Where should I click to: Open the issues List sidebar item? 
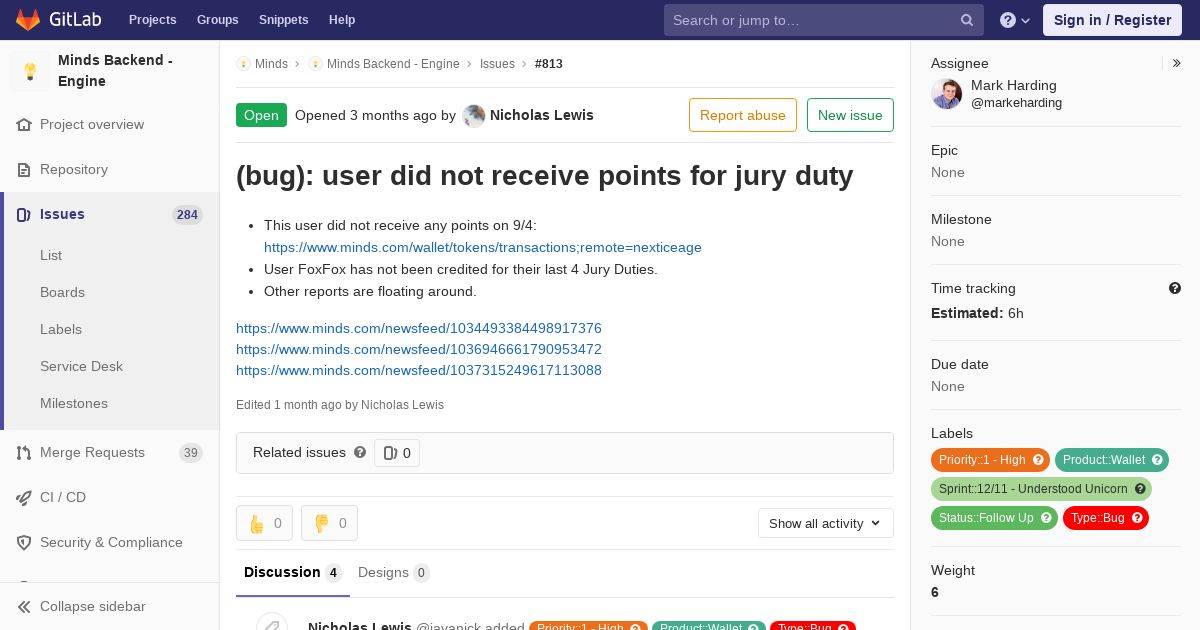(51, 256)
